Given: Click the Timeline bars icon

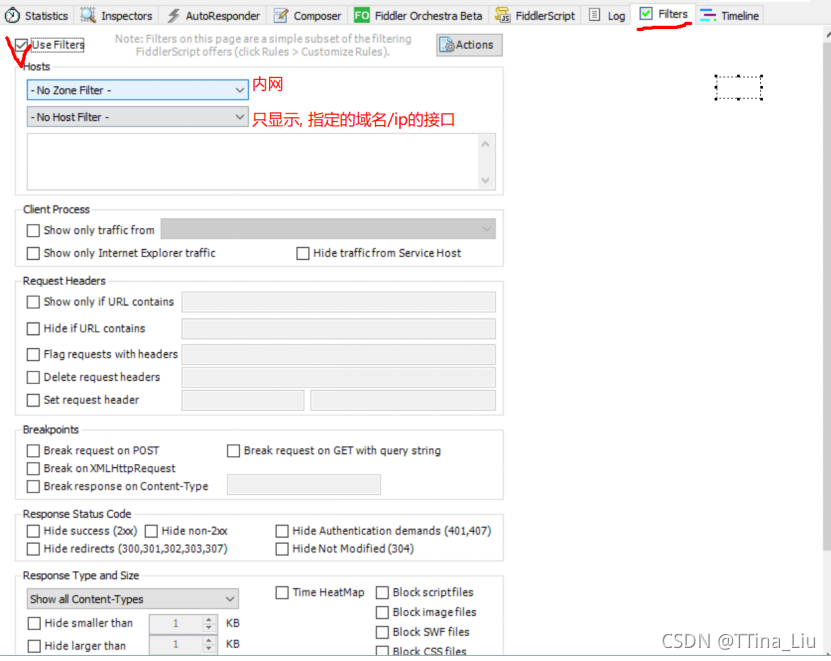Looking at the screenshot, I should pyautogui.click(x=708, y=16).
